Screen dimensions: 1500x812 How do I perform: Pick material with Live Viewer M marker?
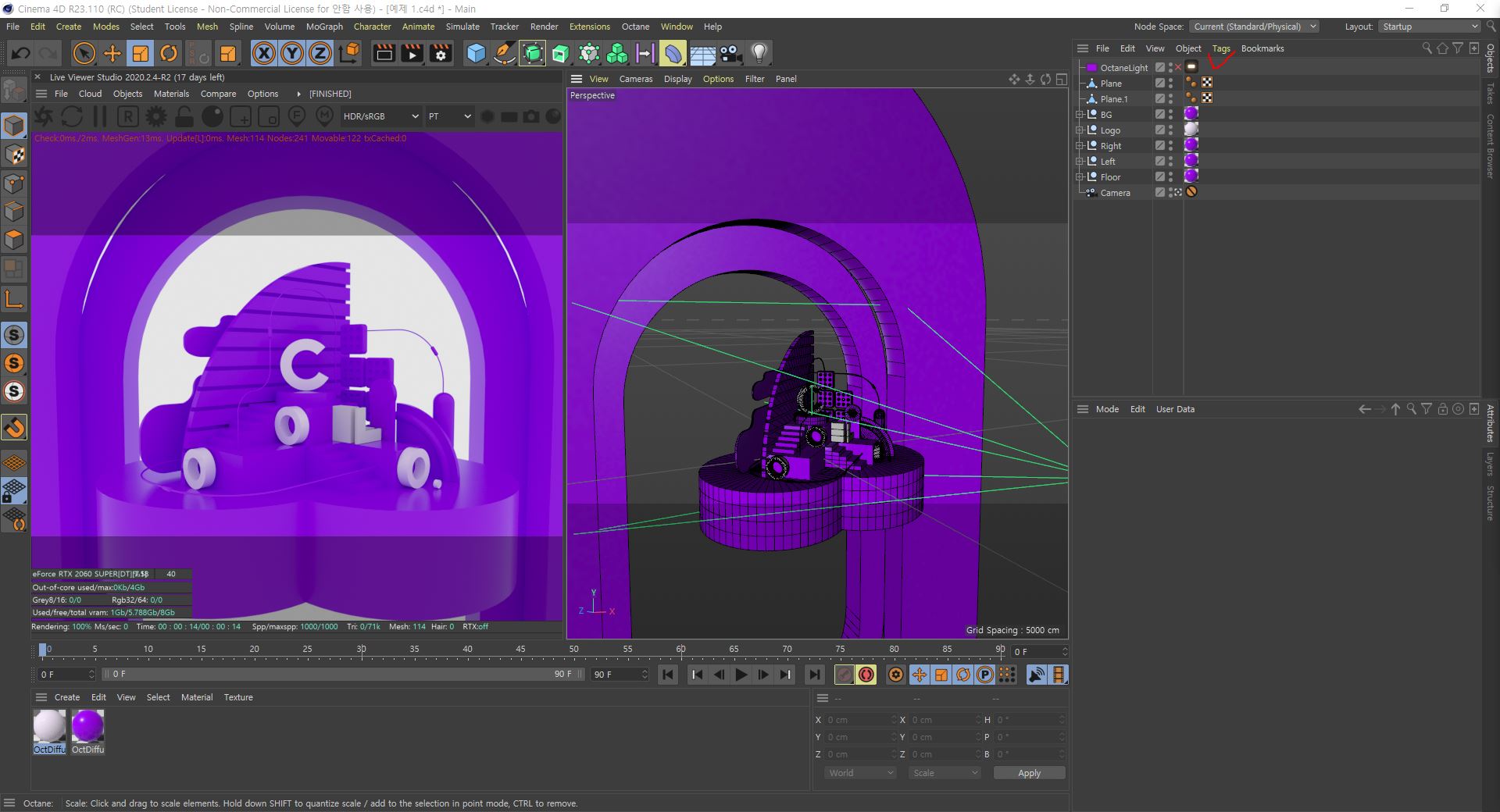click(x=324, y=116)
